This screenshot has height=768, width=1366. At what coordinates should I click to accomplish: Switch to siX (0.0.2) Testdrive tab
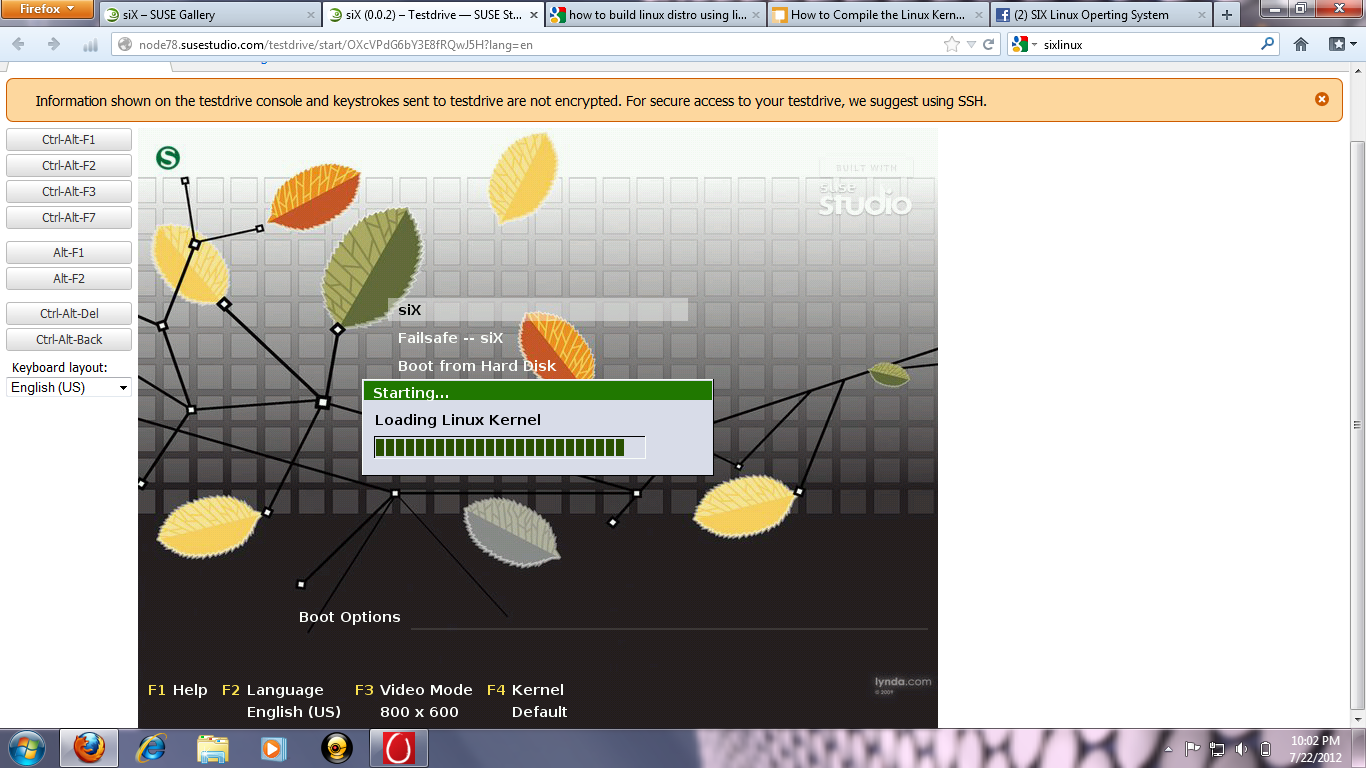433,15
